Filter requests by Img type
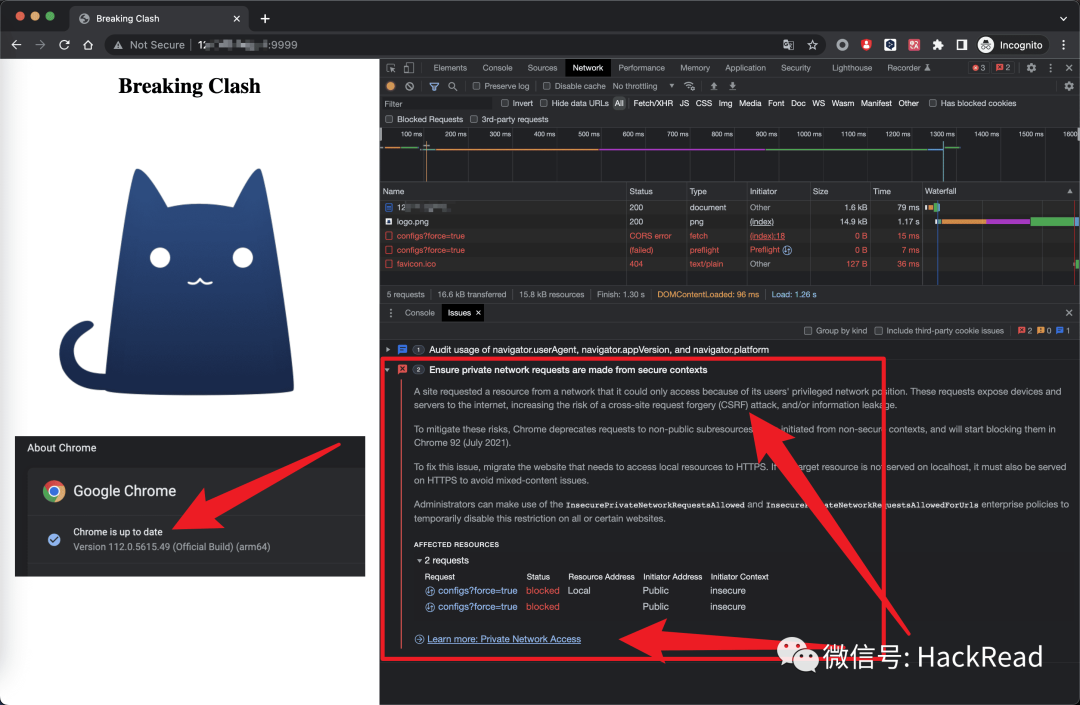Image resolution: width=1080 pixels, height=705 pixels. pos(725,103)
